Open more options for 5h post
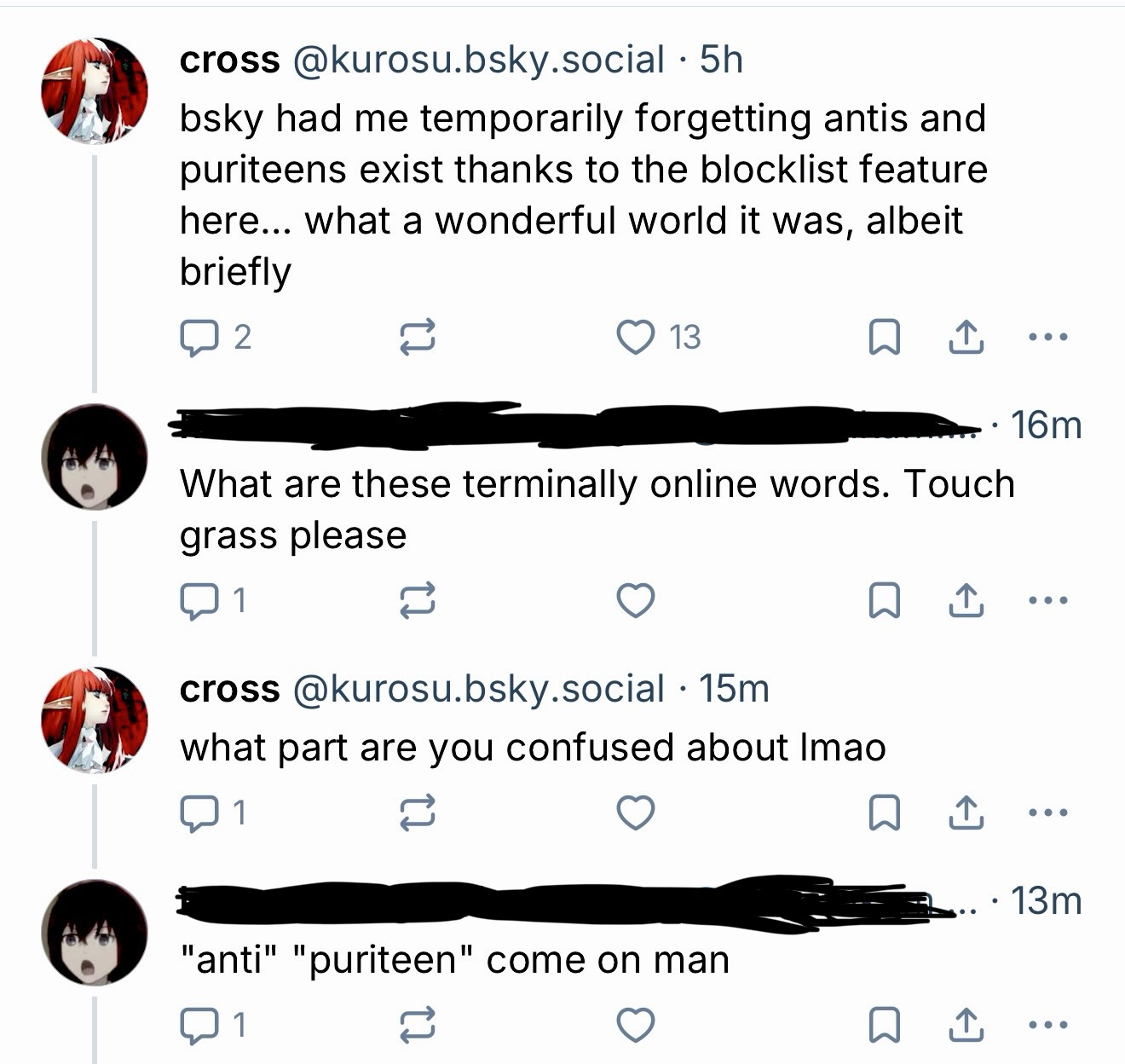Image resolution: width=1125 pixels, height=1064 pixels. [x=1047, y=338]
